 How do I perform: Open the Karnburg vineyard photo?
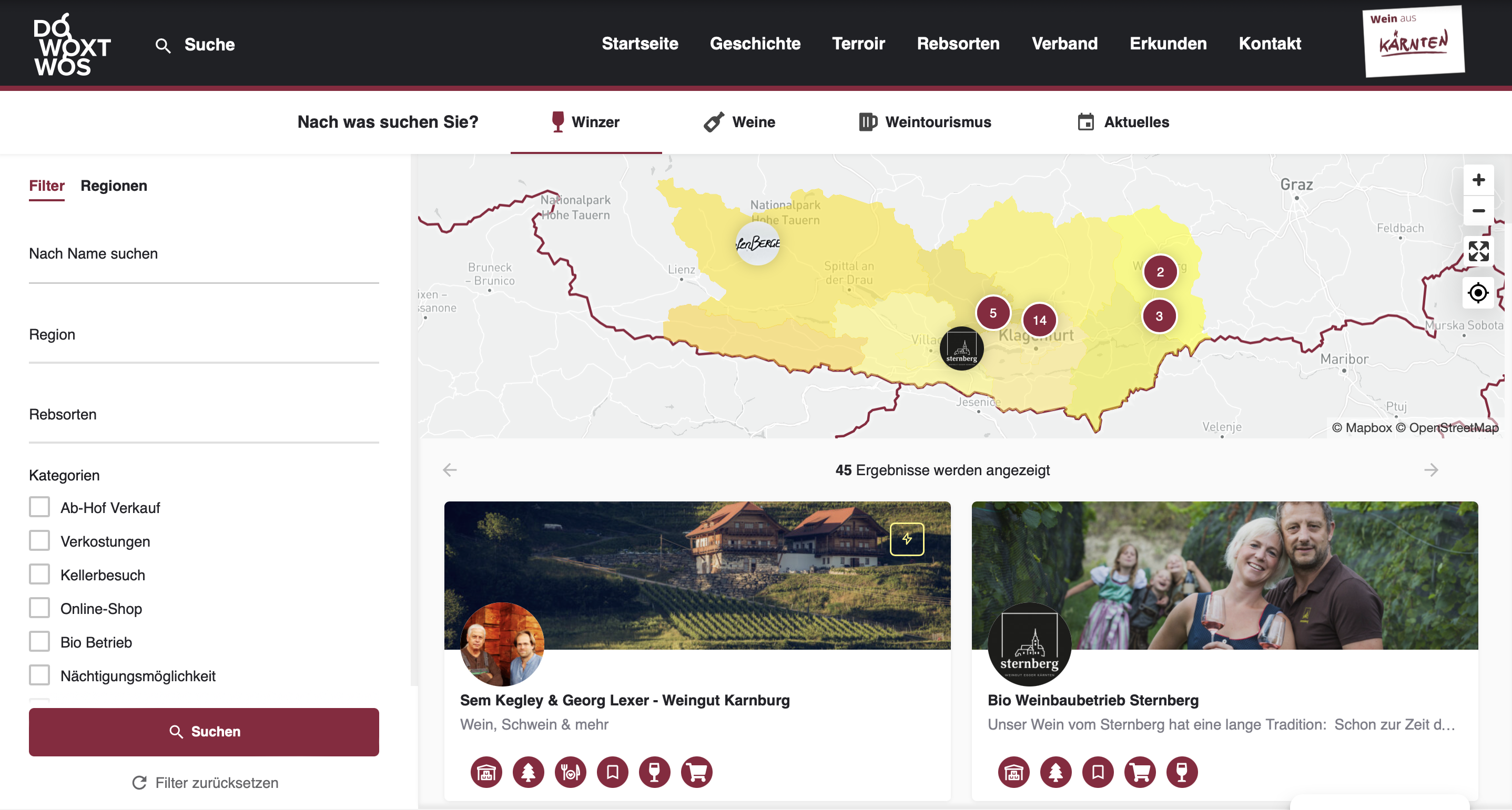point(697,576)
